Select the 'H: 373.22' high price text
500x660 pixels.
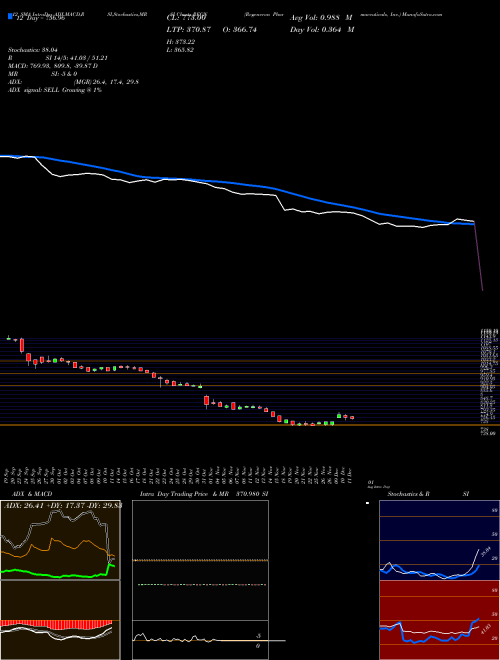[181, 42]
